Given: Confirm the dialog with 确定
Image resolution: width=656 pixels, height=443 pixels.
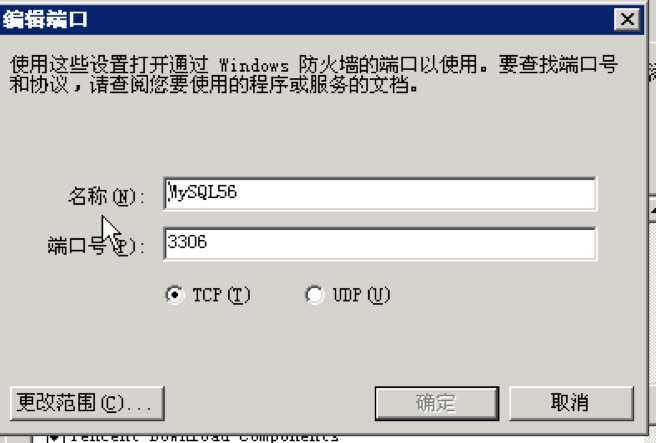Looking at the screenshot, I should pos(437,403).
